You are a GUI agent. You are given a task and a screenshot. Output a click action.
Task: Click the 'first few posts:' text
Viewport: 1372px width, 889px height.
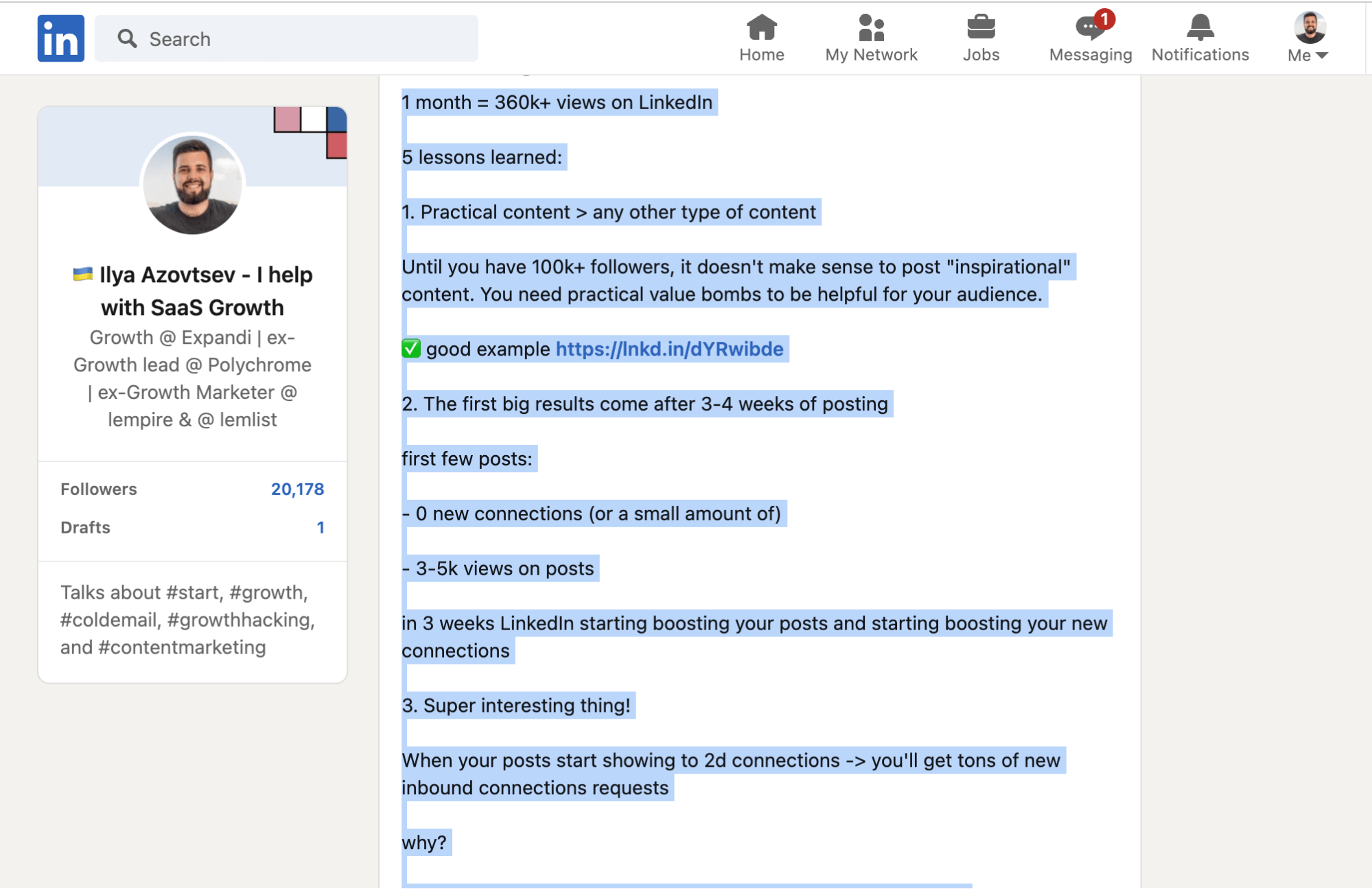tap(467, 459)
